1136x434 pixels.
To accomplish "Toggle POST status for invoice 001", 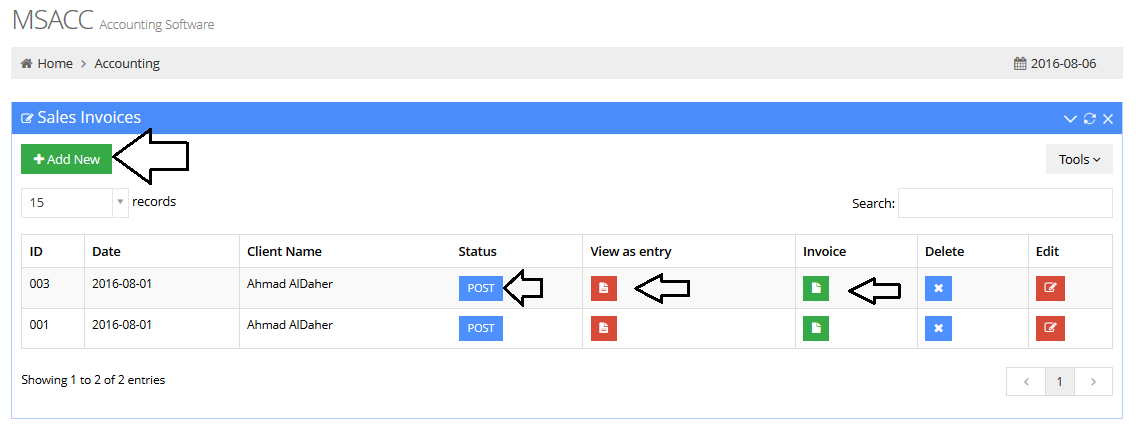I will 480,328.
